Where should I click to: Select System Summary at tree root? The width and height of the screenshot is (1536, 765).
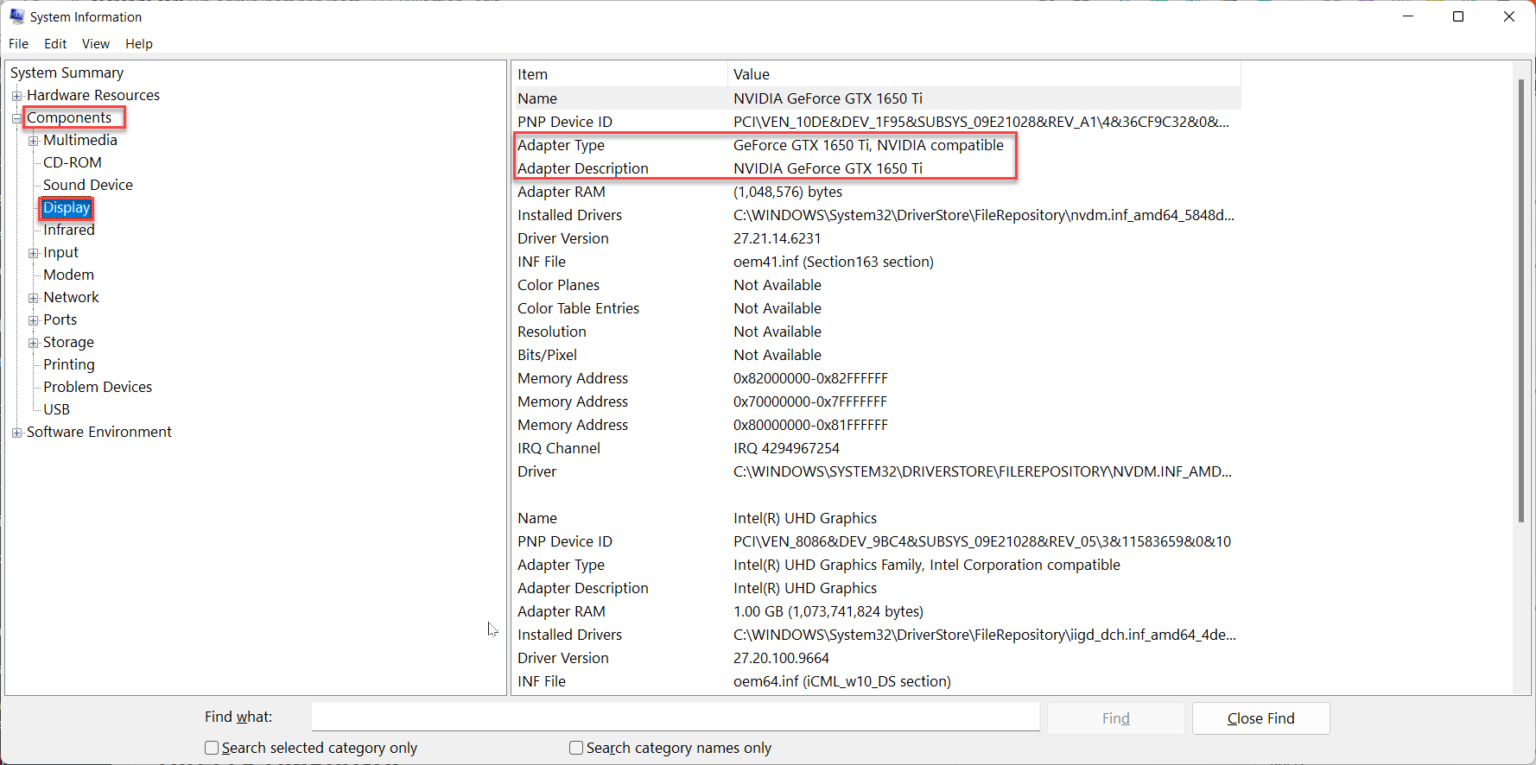pyautogui.click(x=67, y=73)
